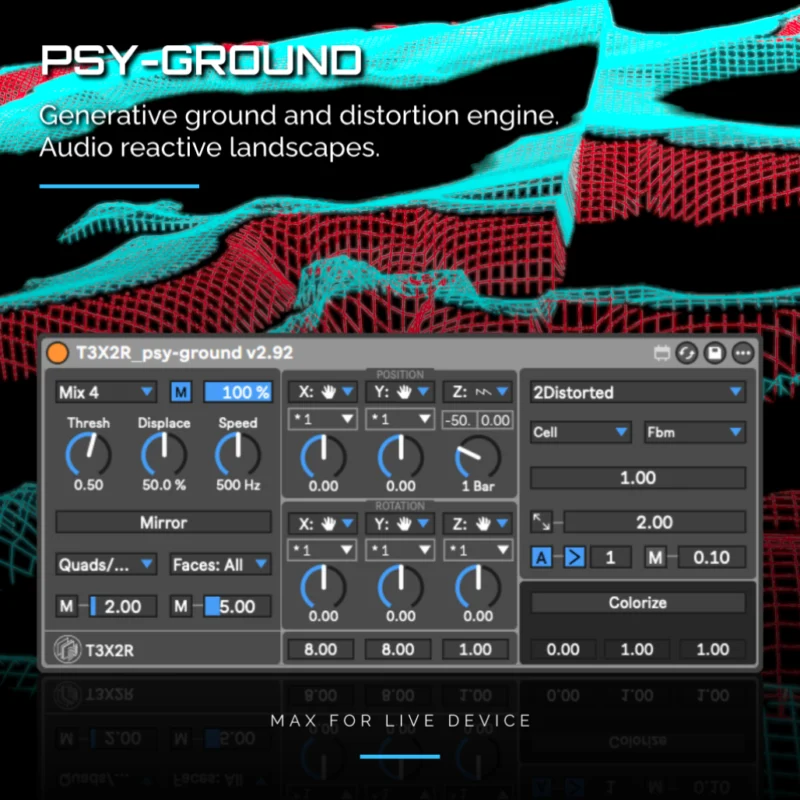Open the Rotation Z *1 multiplier menu
The image size is (800, 800).
tap(478, 550)
